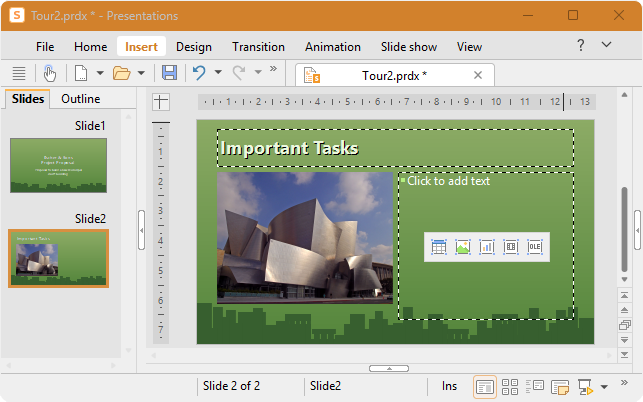Insert chart via placeholder chart icon

pos(487,247)
